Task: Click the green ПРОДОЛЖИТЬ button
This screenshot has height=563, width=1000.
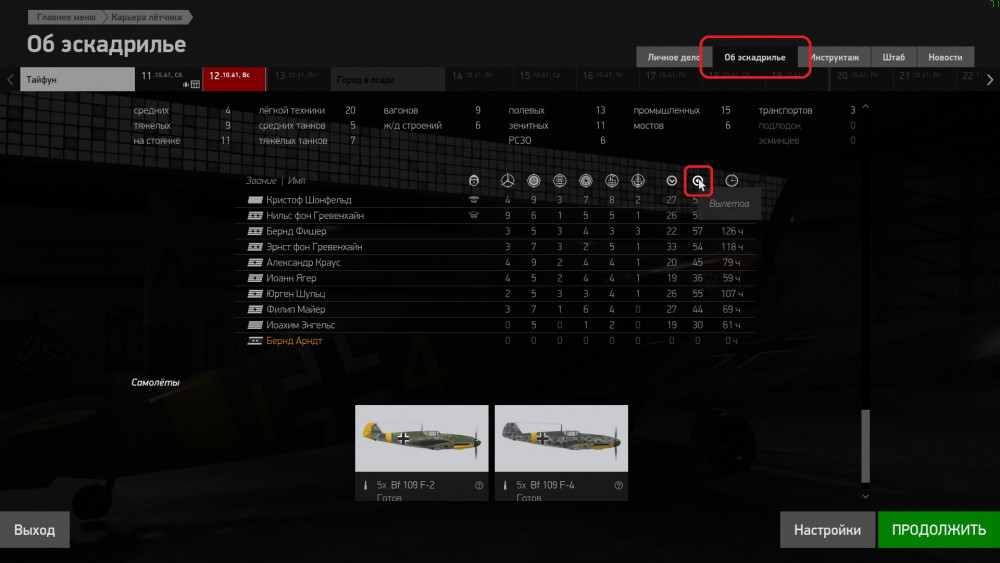Action: [x=939, y=530]
